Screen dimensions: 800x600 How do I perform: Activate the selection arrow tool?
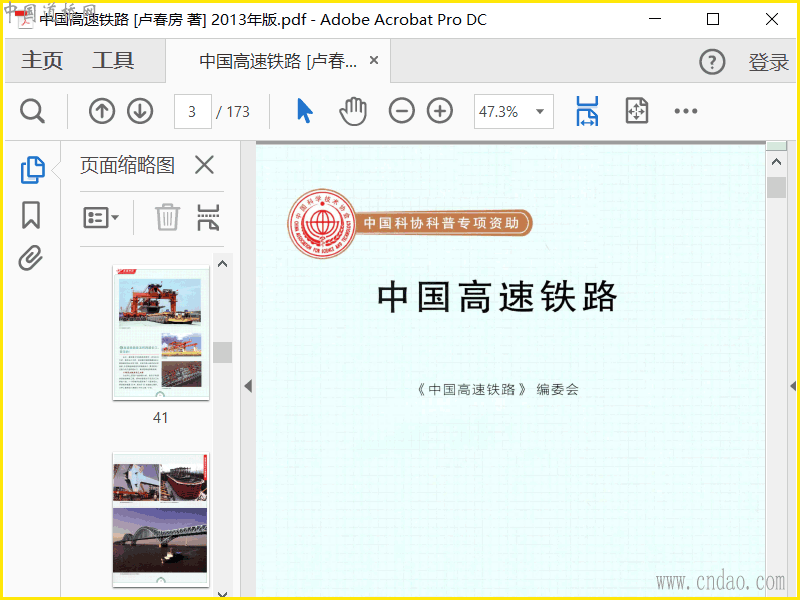[305, 111]
